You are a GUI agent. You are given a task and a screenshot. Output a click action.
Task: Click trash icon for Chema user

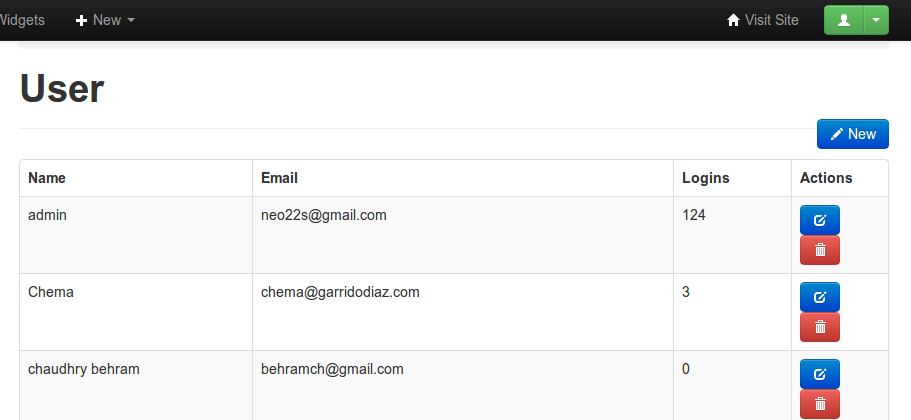[x=820, y=327]
